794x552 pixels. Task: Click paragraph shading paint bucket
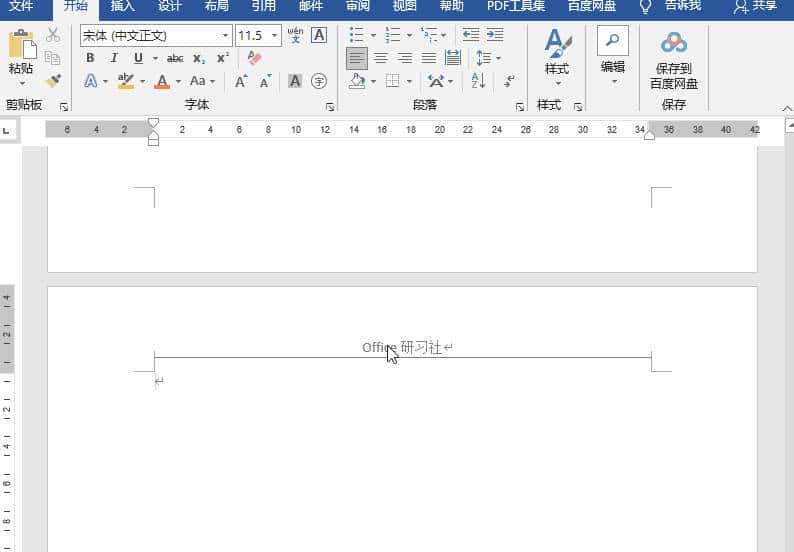(357, 81)
